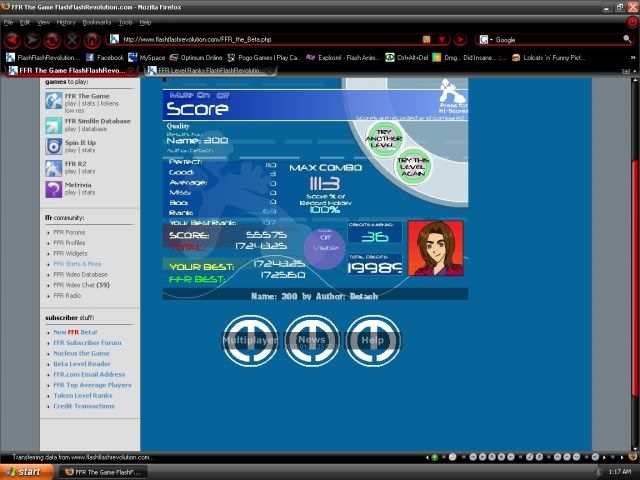Click the Multiplayer round button

coord(249,340)
